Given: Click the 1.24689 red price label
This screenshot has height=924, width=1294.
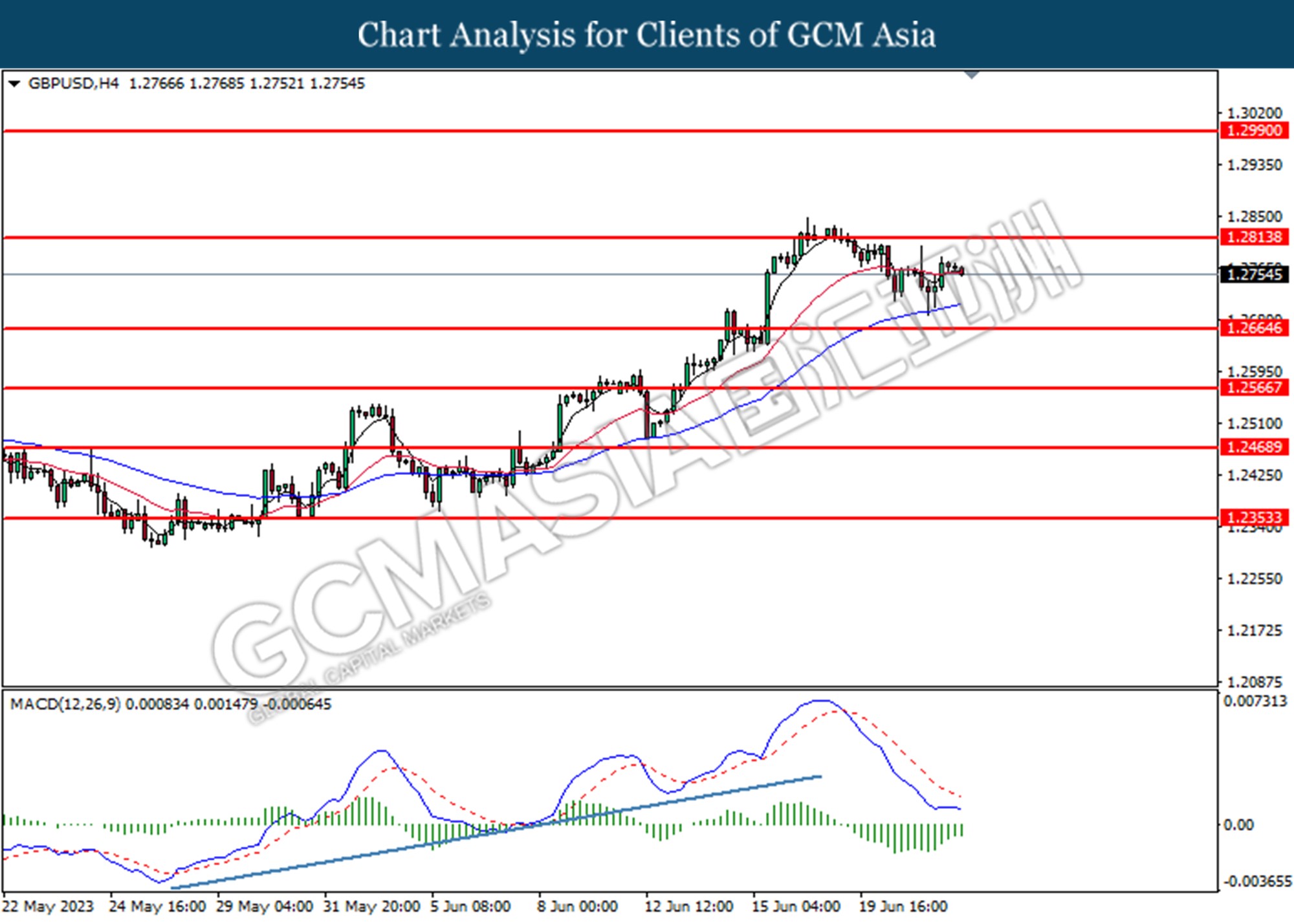Looking at the screenshot, I should coord(1254,447).
